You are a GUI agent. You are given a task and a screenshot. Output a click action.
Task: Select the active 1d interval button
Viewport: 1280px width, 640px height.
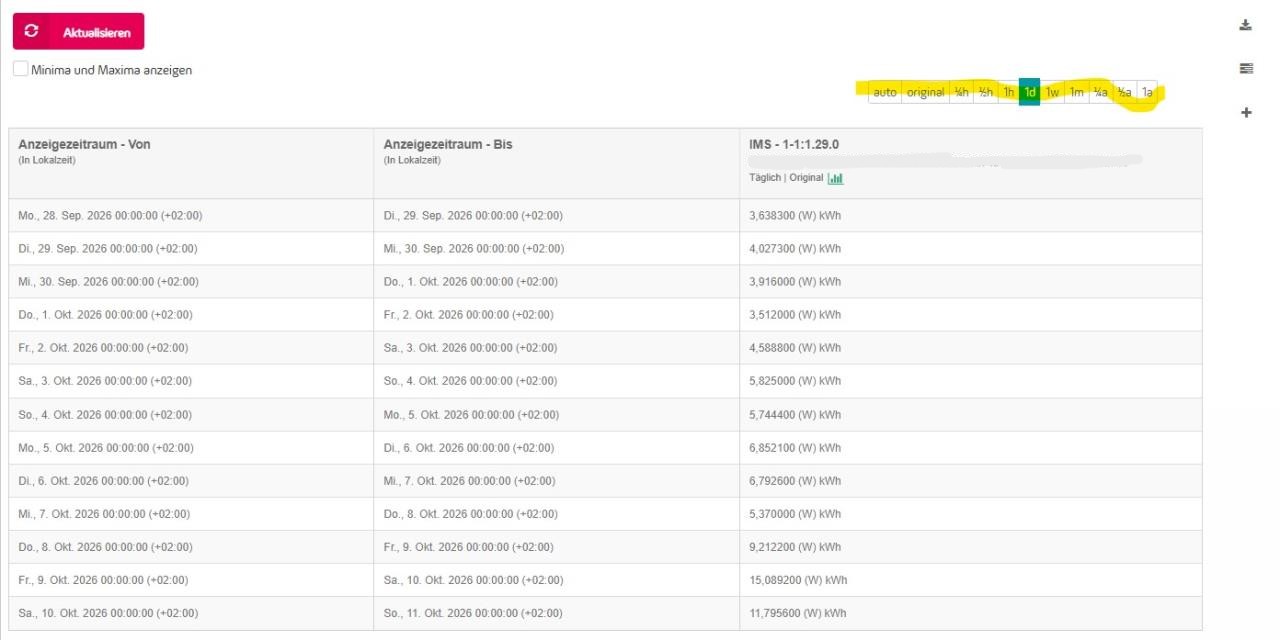[x=1029, y=92]
